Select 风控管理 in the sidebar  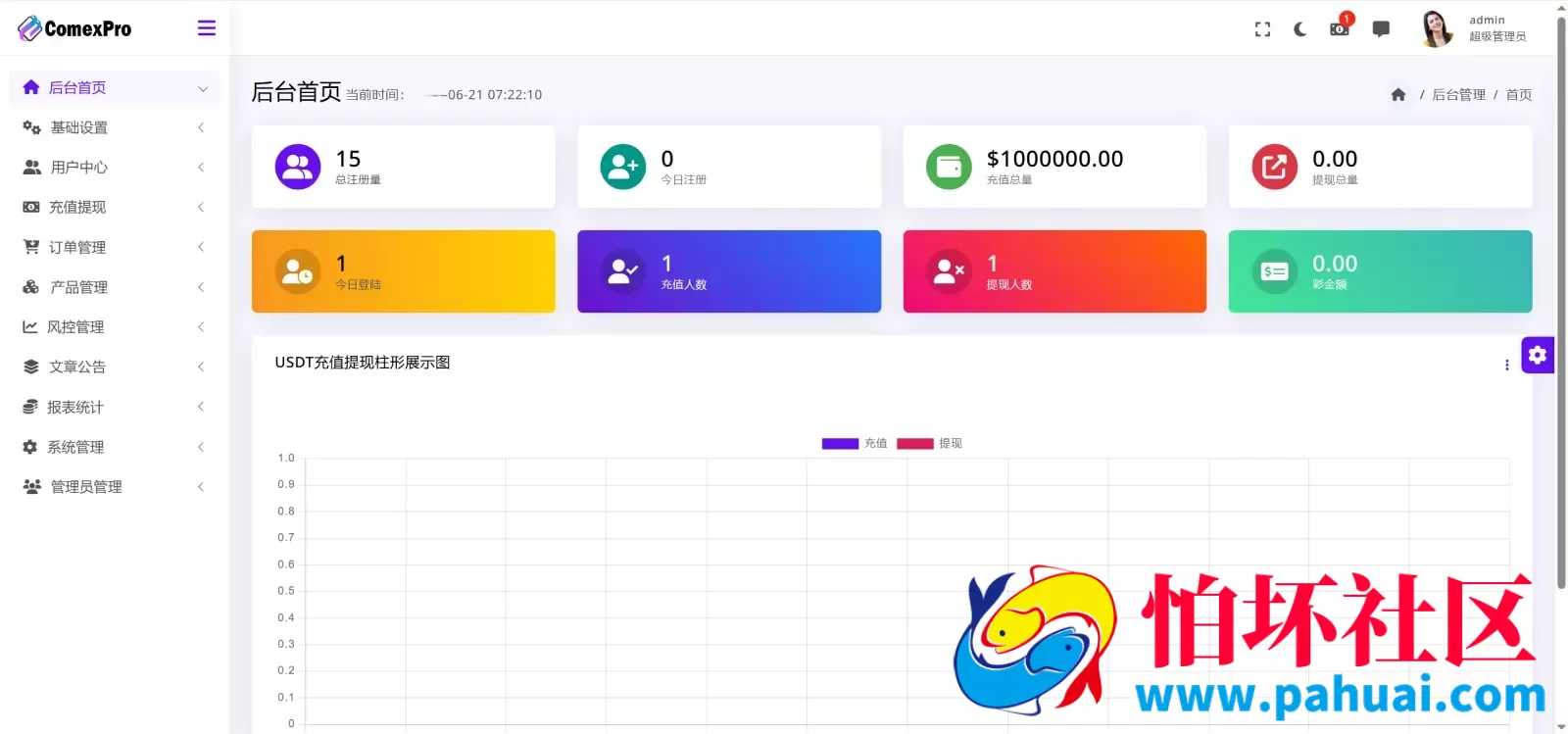tap(115, 327)
